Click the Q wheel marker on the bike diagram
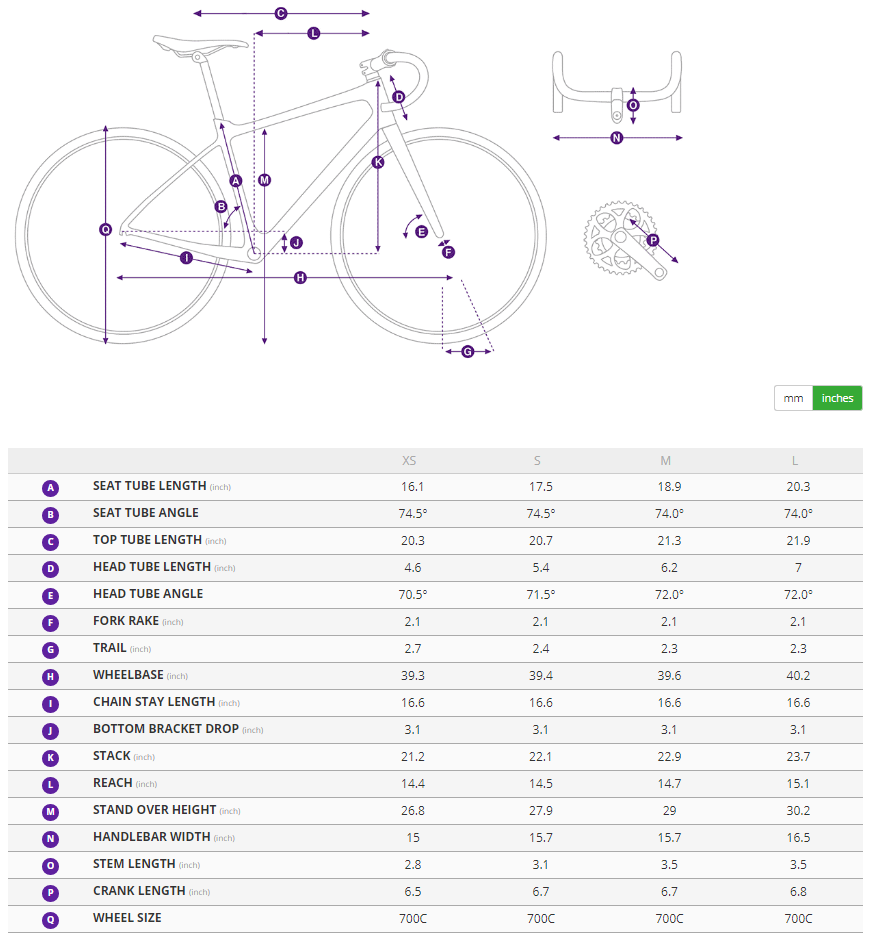 pos(105,229)
